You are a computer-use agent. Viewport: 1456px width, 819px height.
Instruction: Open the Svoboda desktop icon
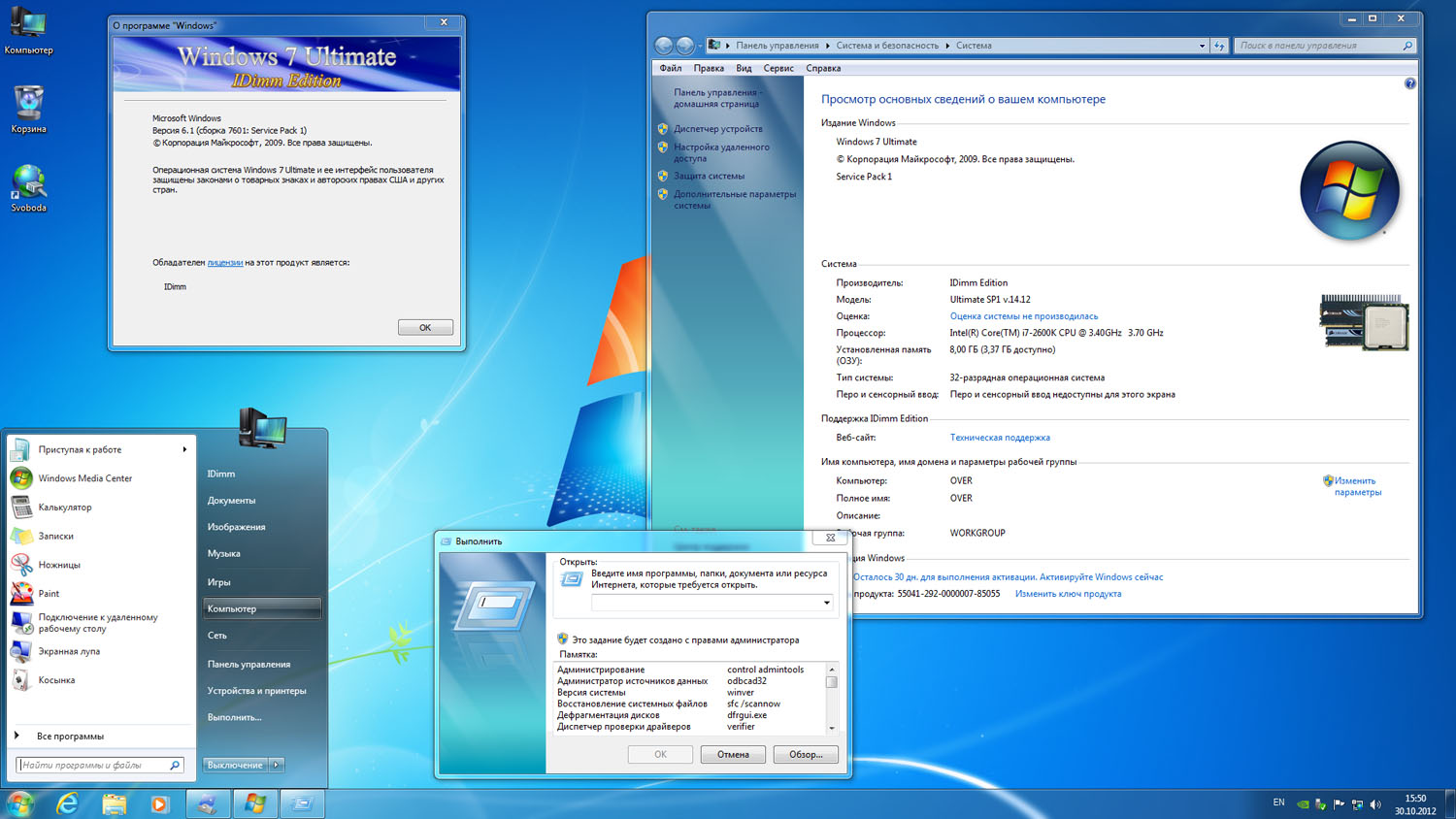coord(28,184)
